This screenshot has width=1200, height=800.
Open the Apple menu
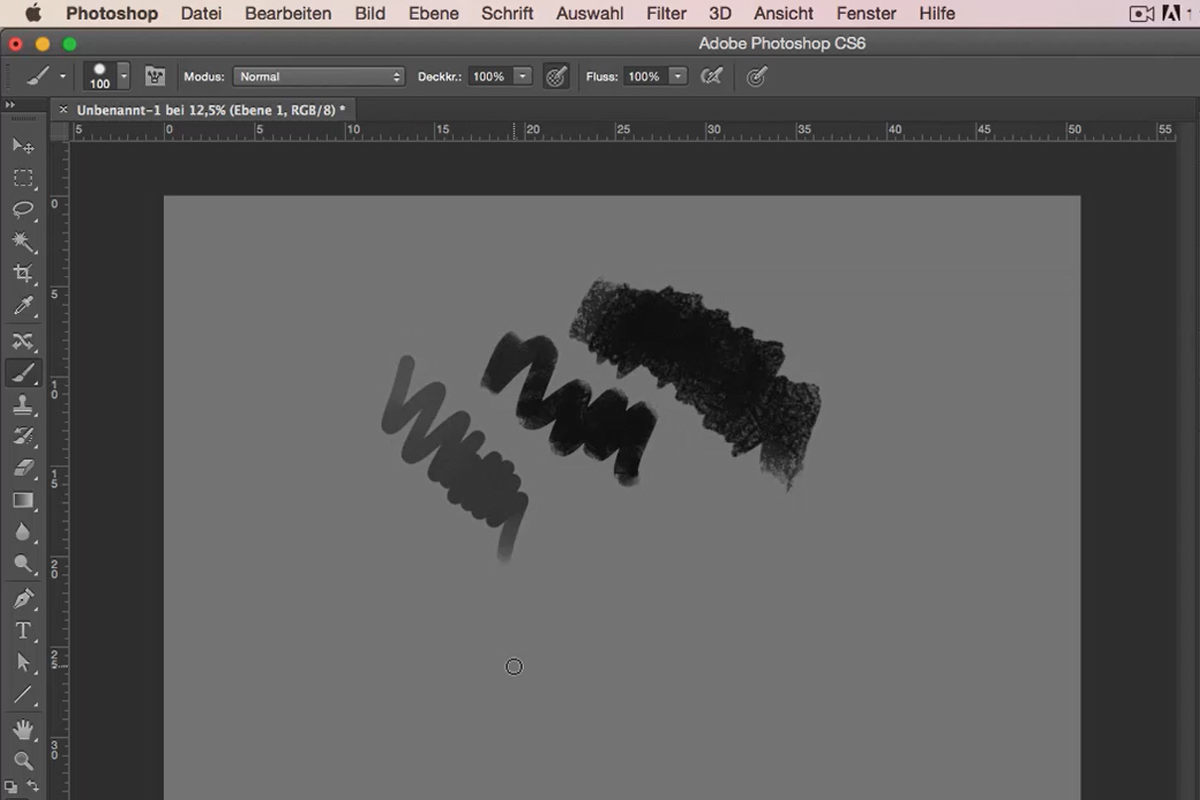33,13
